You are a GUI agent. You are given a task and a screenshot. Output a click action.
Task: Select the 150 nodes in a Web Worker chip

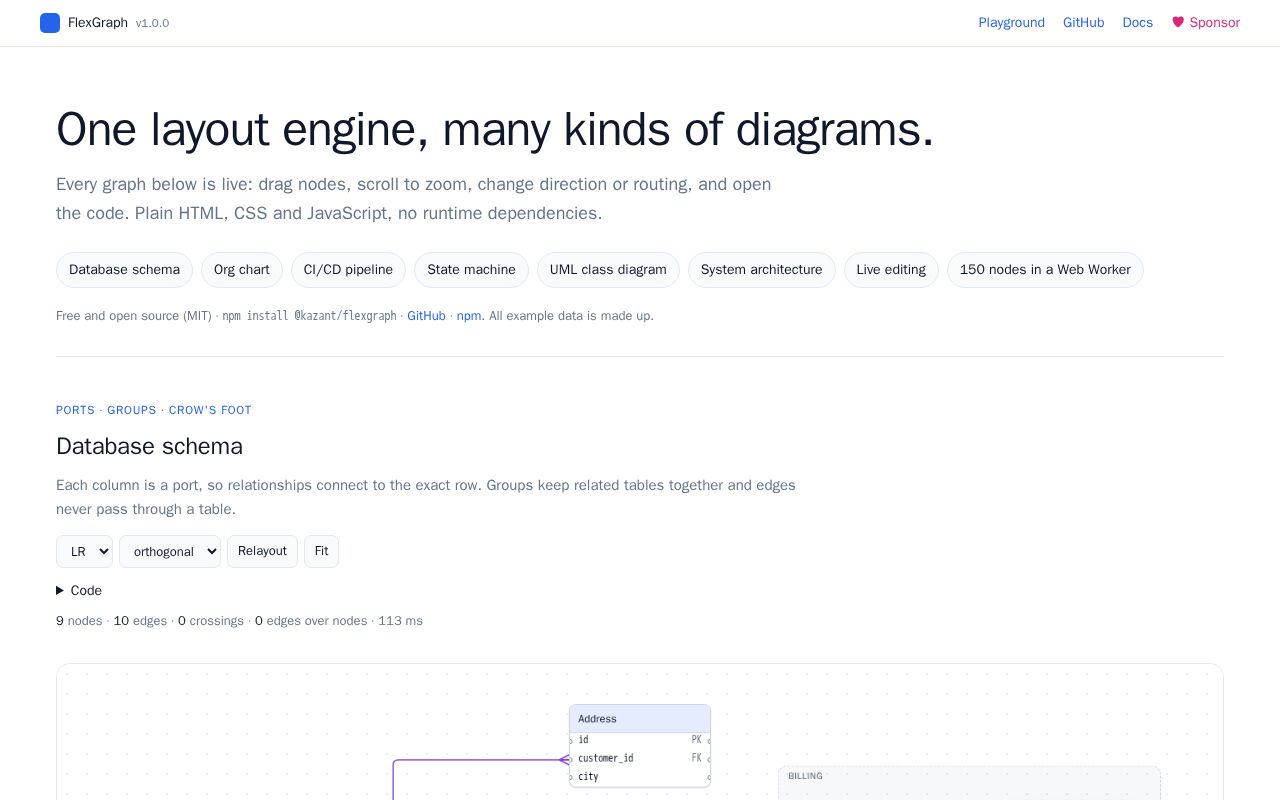click(x=1045, y=270)
